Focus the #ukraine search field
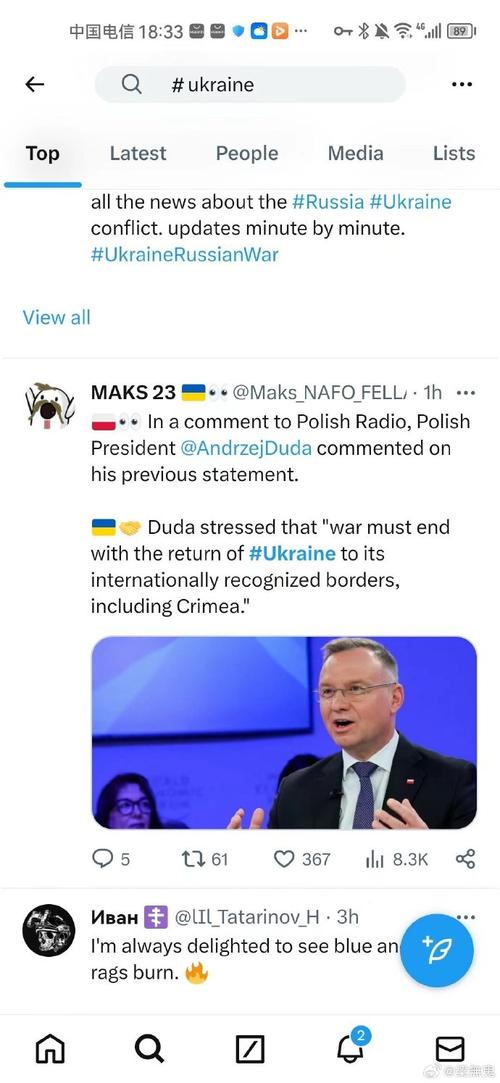 (250, 84)
